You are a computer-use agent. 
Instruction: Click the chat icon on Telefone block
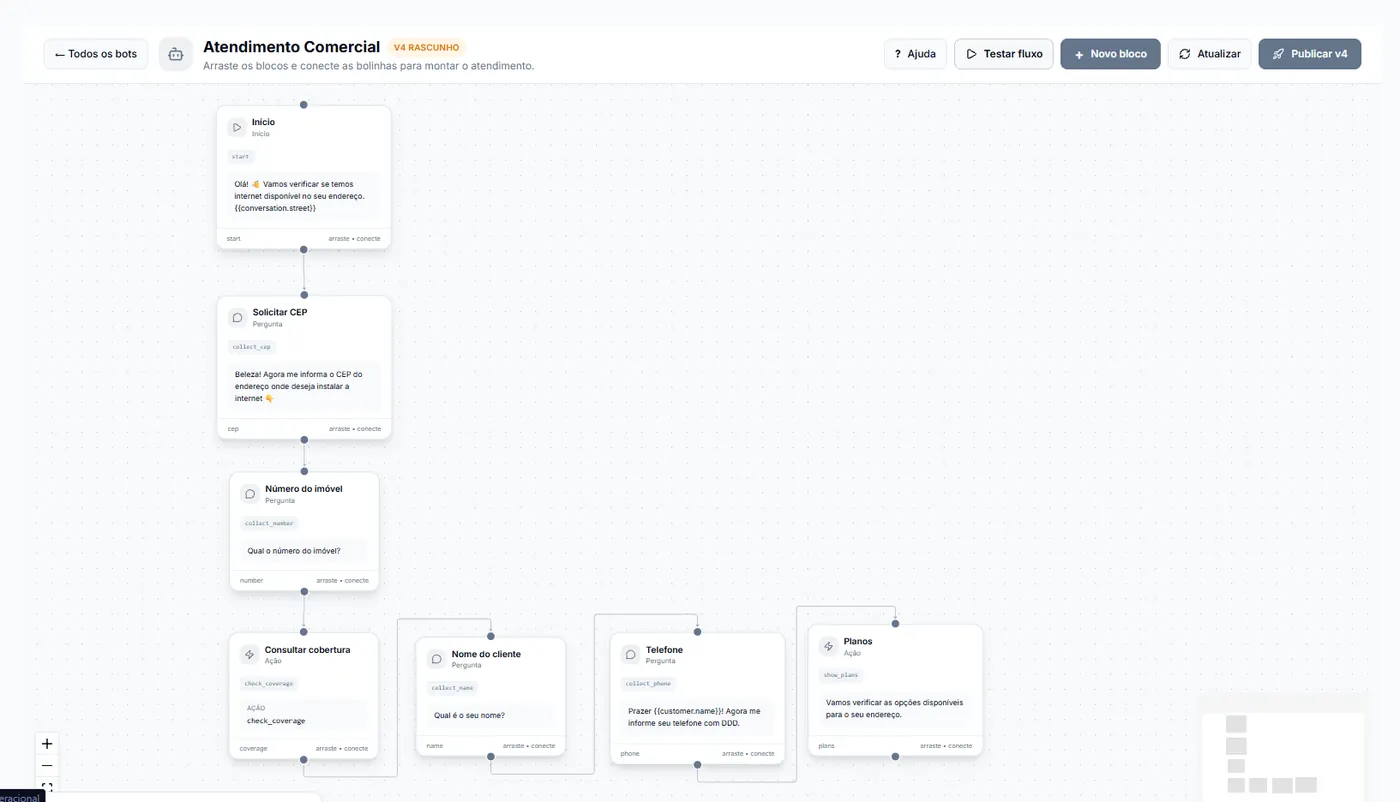point(630,654)
